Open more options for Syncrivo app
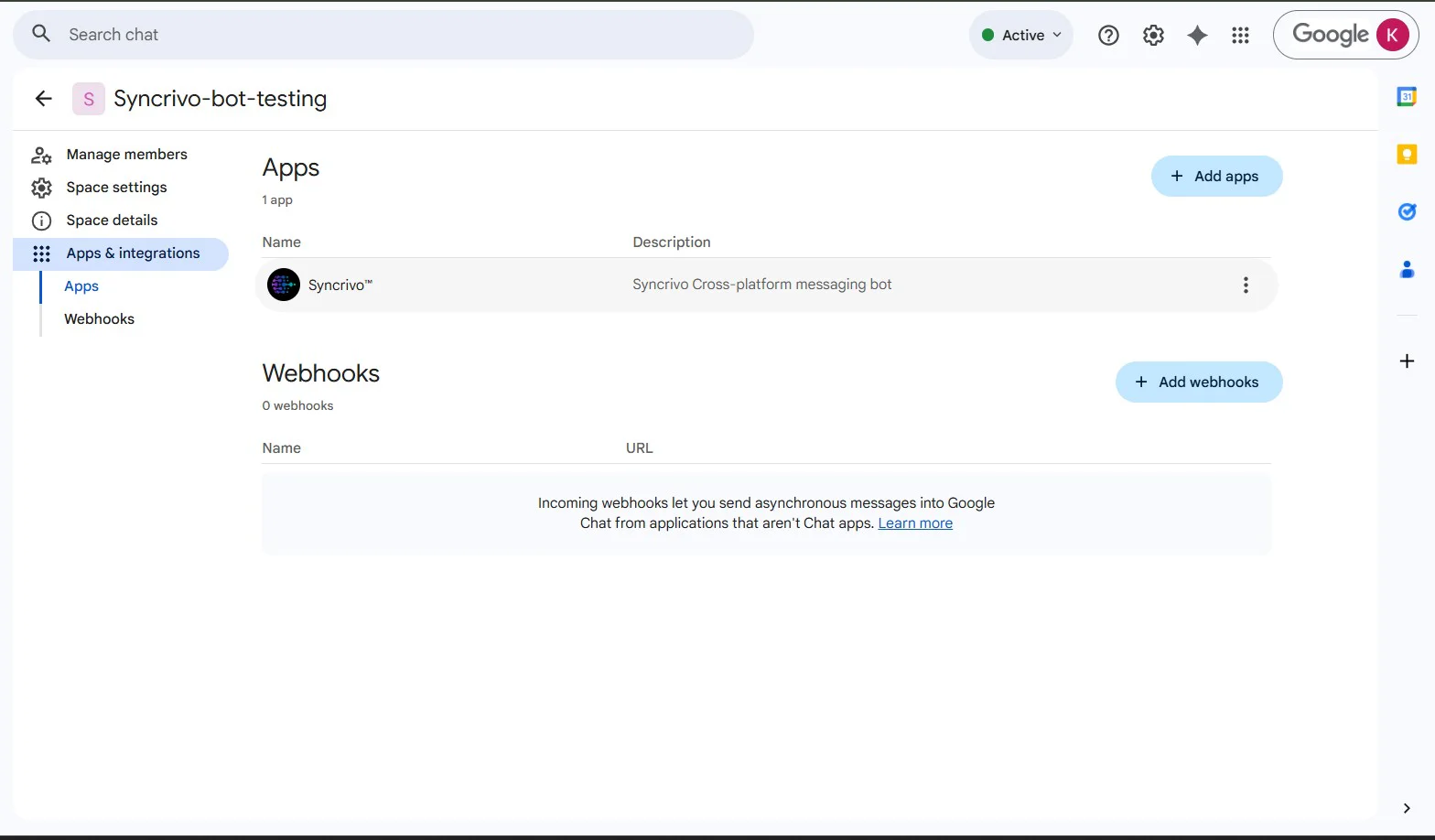 tap(1246, 285)
